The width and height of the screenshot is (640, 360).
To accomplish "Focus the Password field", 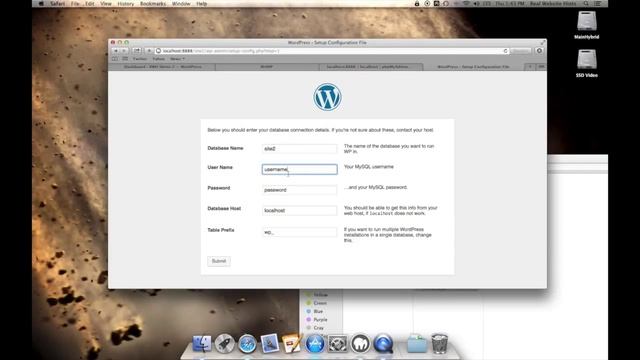I will (300, 190).
